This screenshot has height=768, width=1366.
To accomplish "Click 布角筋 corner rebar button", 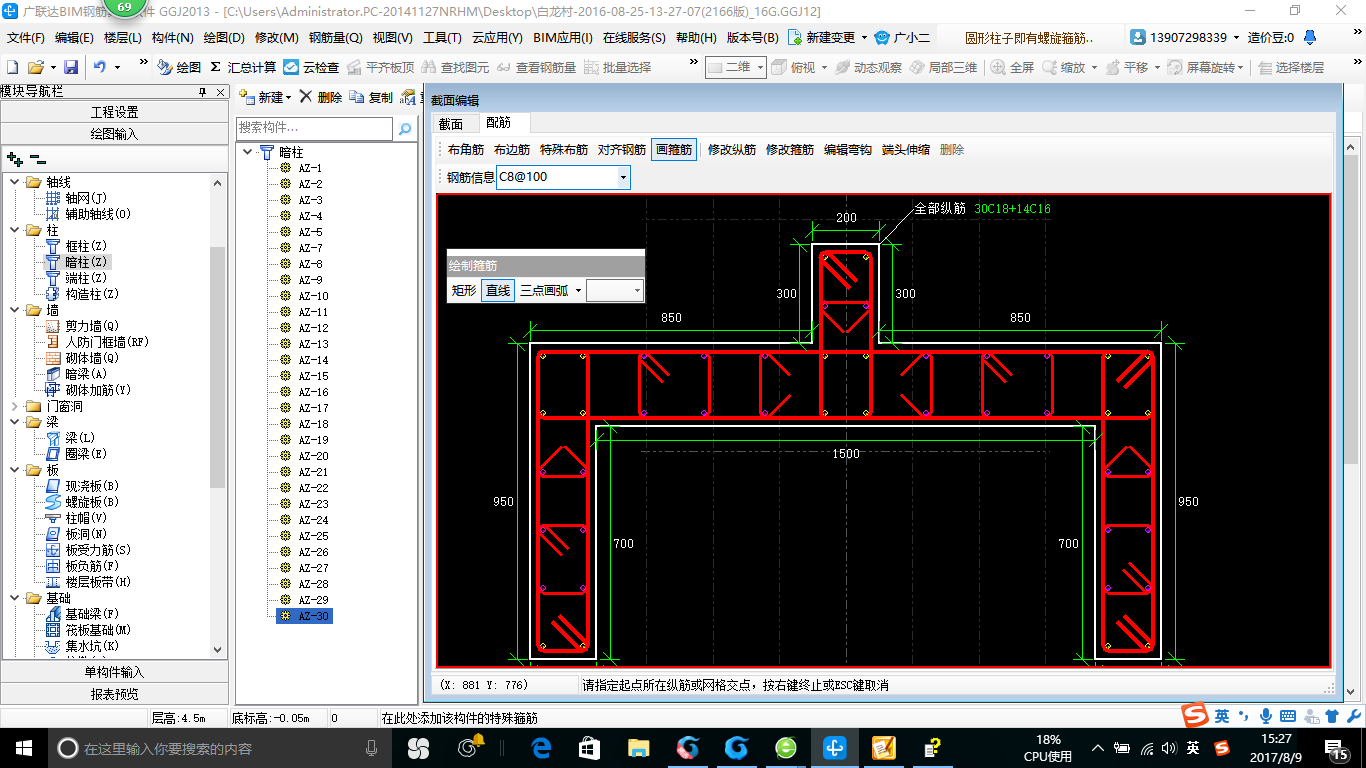I will click(466, 150).
